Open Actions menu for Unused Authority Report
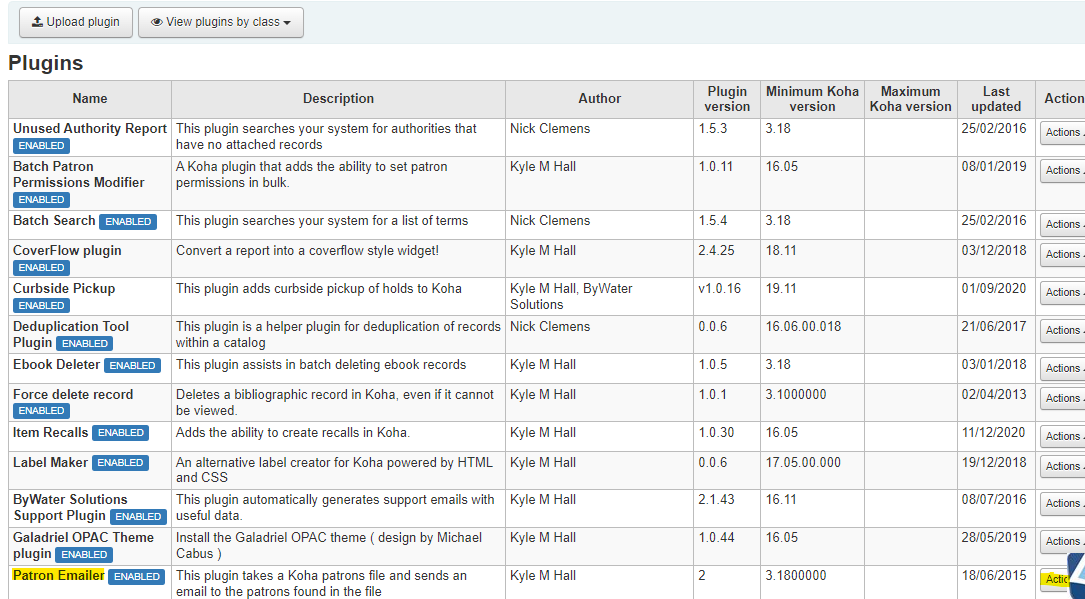The image size is (1085, 599). click(x=1063, y=132)
